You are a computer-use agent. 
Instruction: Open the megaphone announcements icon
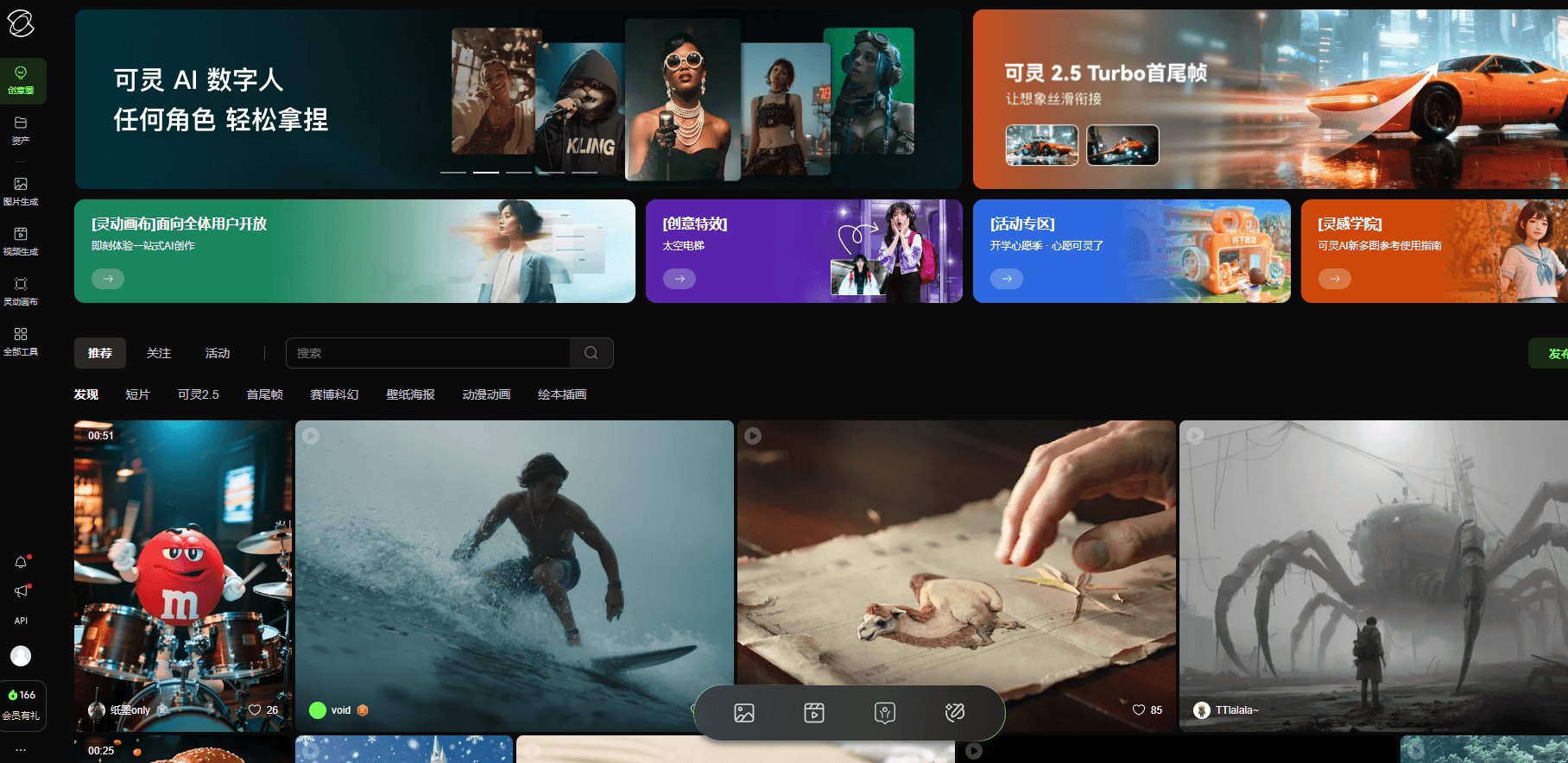21,591
